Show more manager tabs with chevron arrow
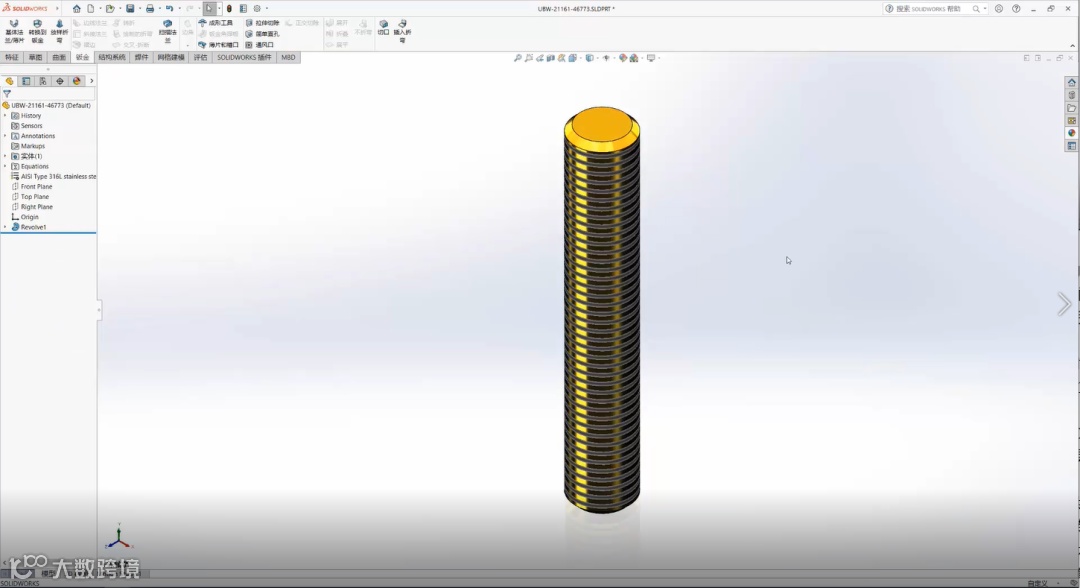The image size is (1080, 588). click(92, 81)
